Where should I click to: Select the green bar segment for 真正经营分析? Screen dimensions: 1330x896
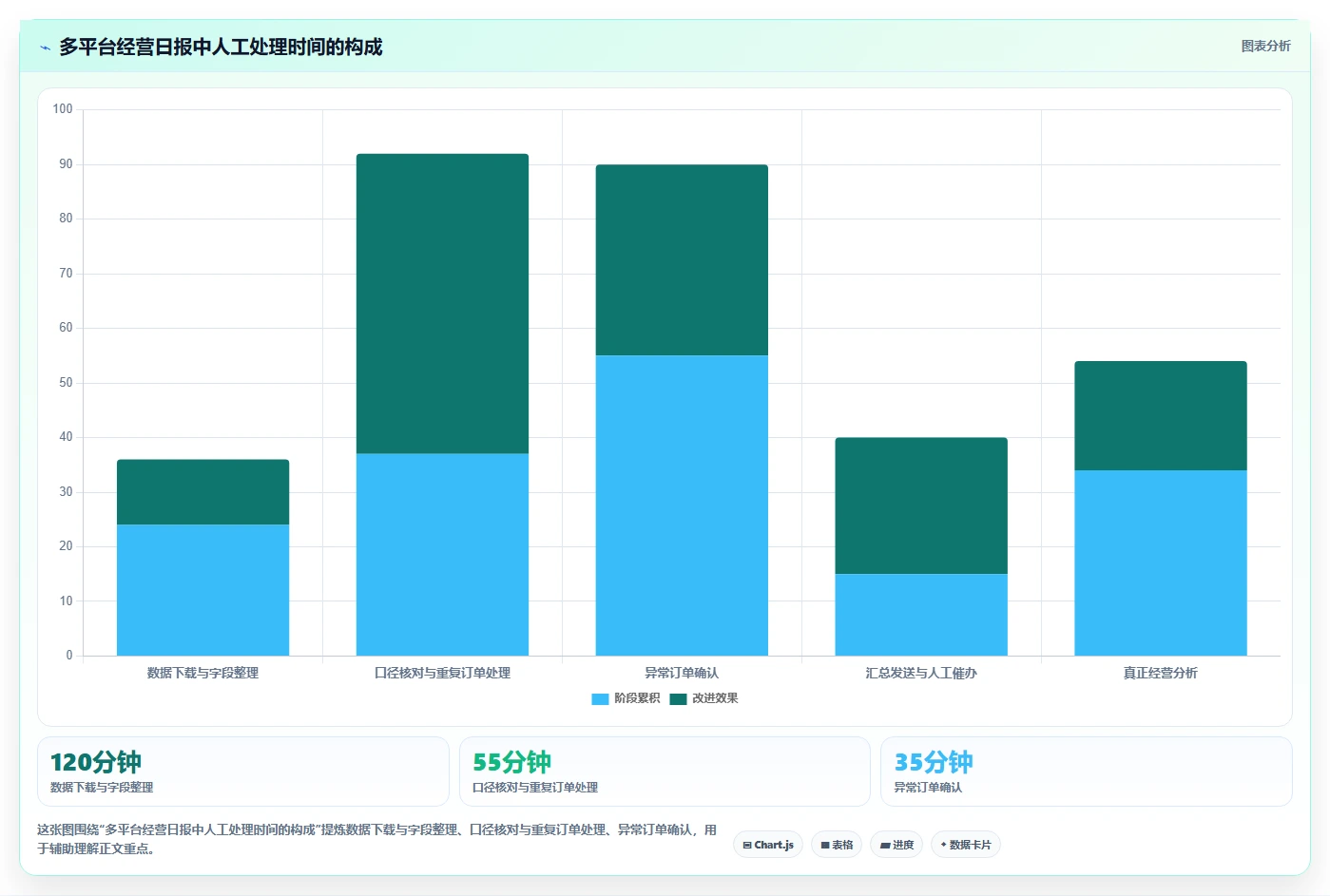(x=1161, y=415)
